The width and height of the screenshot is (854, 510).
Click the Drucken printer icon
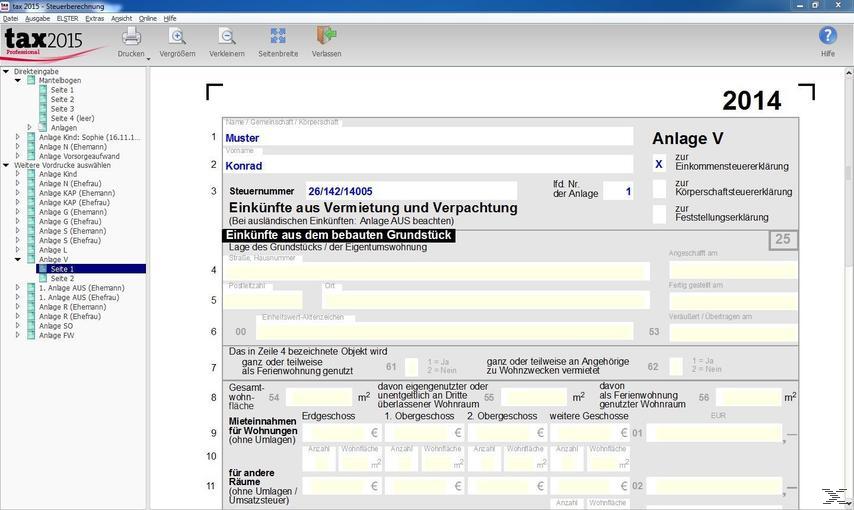point(131,37)
